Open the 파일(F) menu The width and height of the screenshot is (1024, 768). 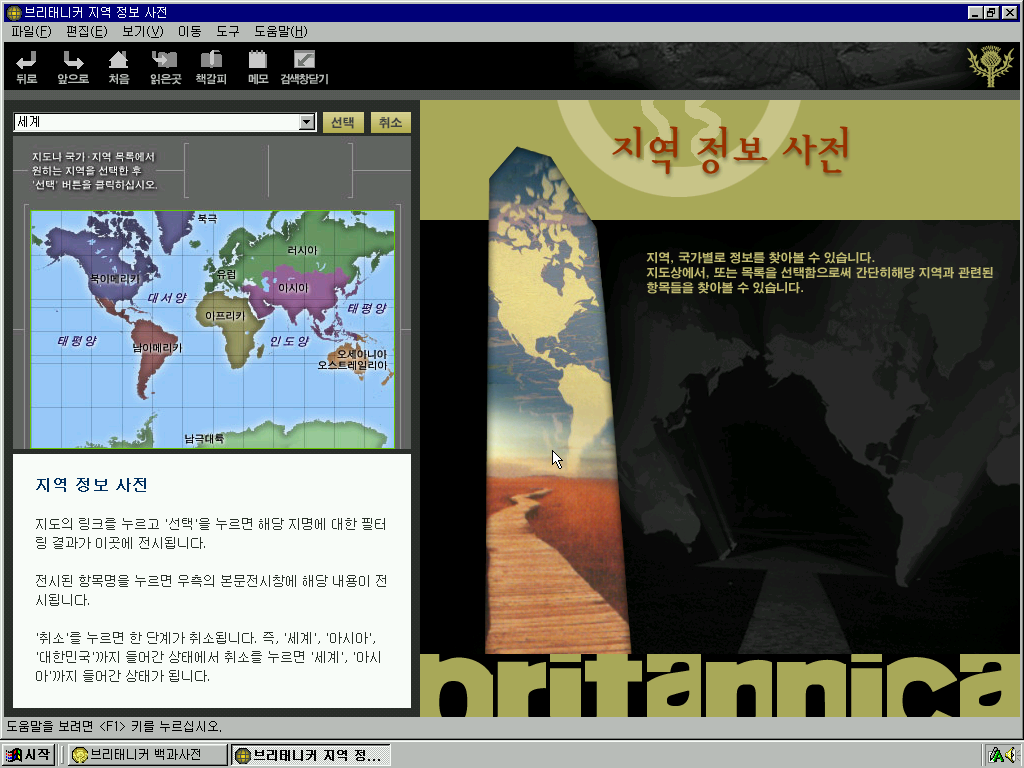[31, 31]
